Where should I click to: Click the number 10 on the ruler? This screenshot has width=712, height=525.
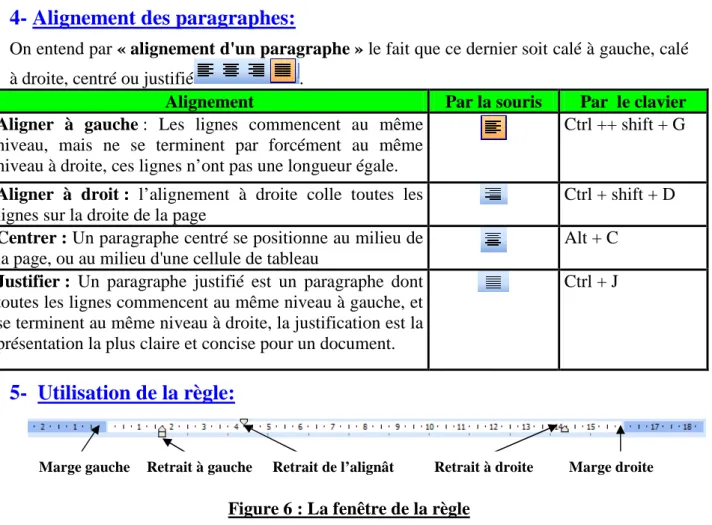point(429,427)
